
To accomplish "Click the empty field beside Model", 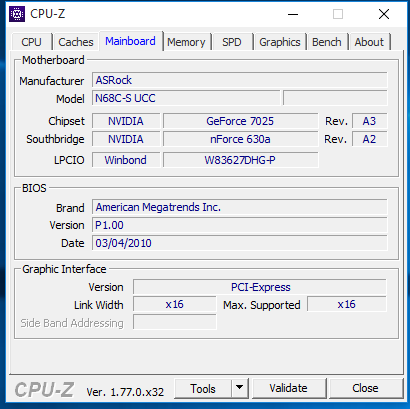I will pos(335,98).
